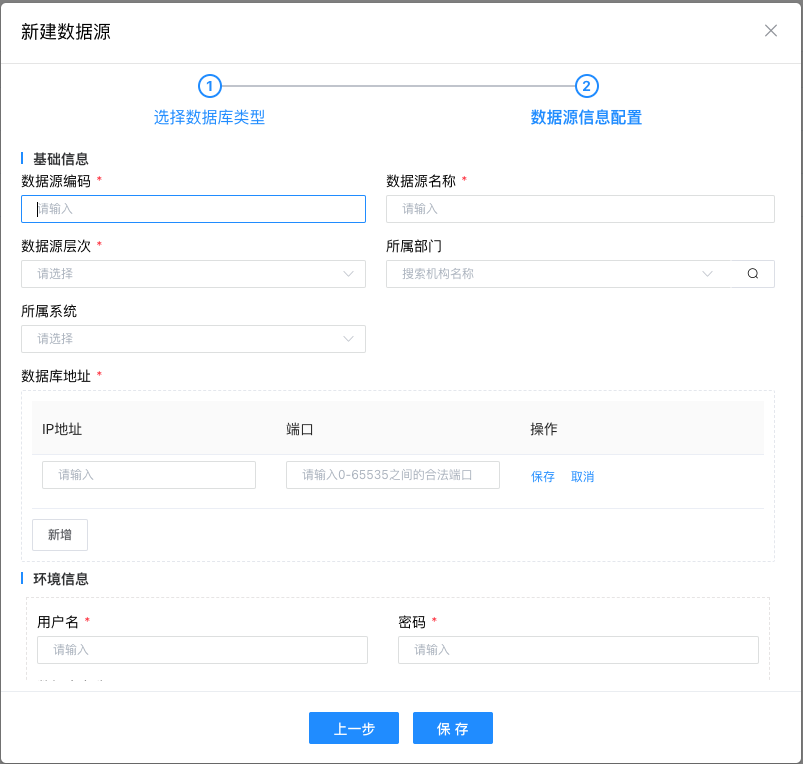
Task: Click the 端口 port input field
Action: point(393,475)
